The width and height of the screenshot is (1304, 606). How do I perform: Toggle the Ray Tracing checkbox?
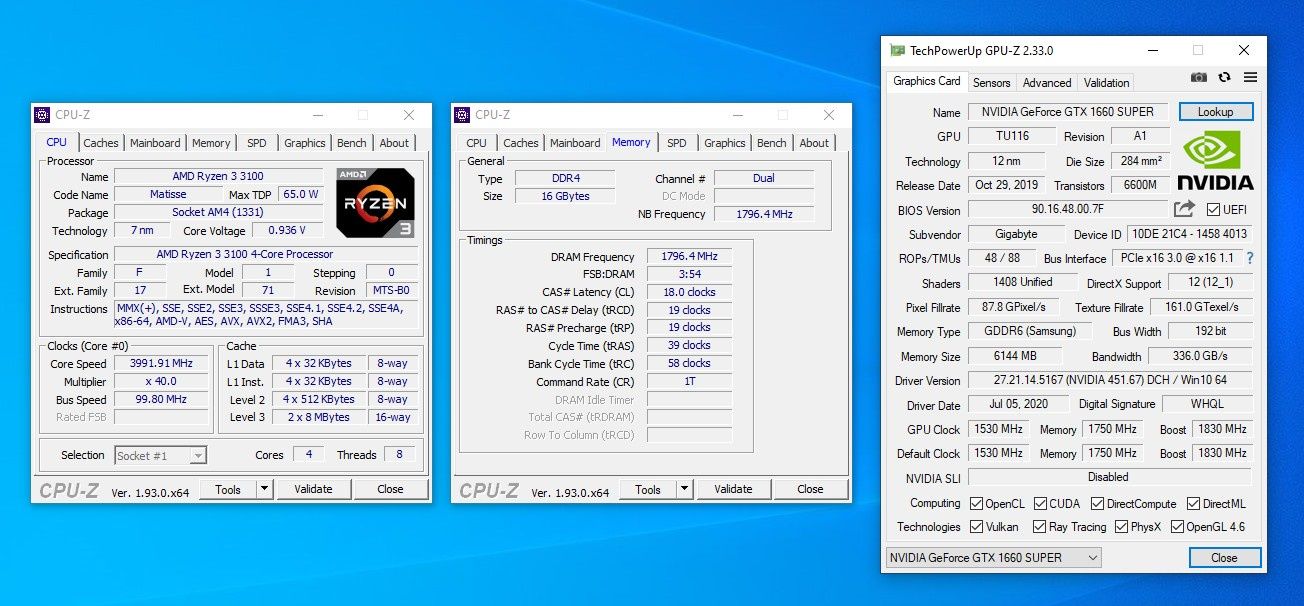1039,527
